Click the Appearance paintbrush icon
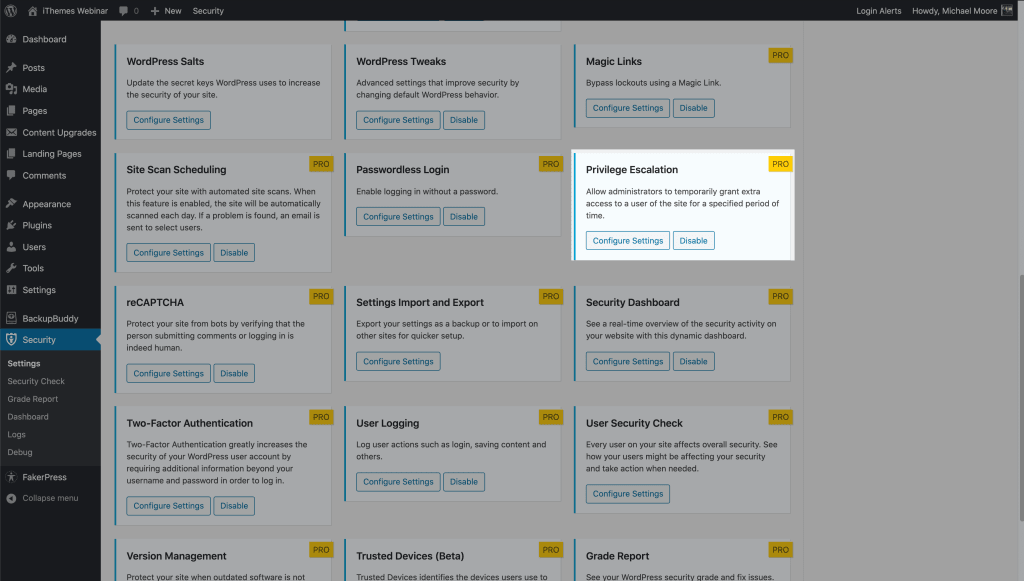 11,204
